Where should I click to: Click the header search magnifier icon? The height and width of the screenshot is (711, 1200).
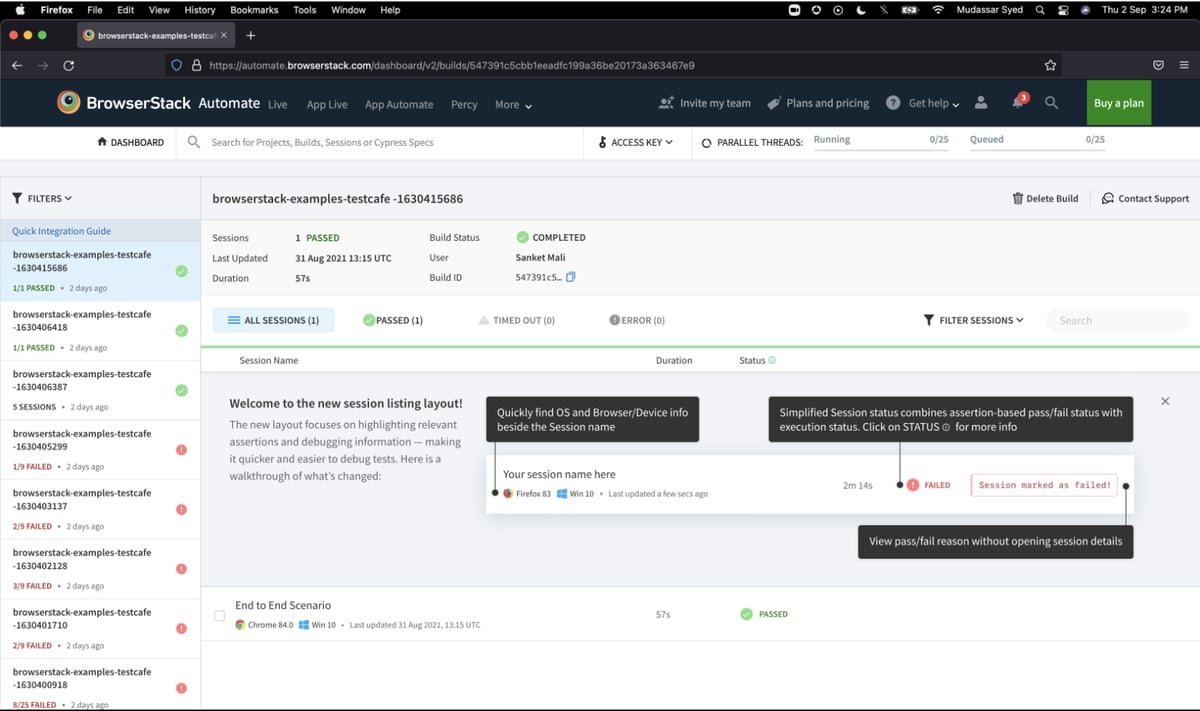pos(1051,103)
